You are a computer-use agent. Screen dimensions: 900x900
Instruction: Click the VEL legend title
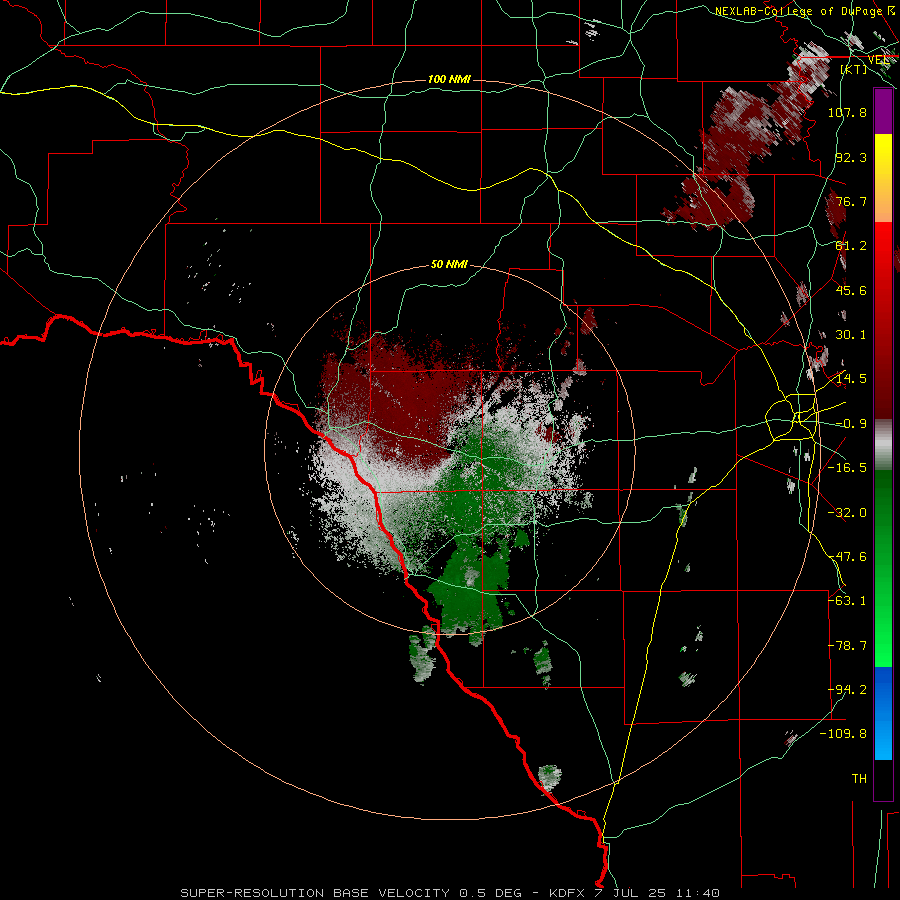pyautogui.click(x=878, y=59)
